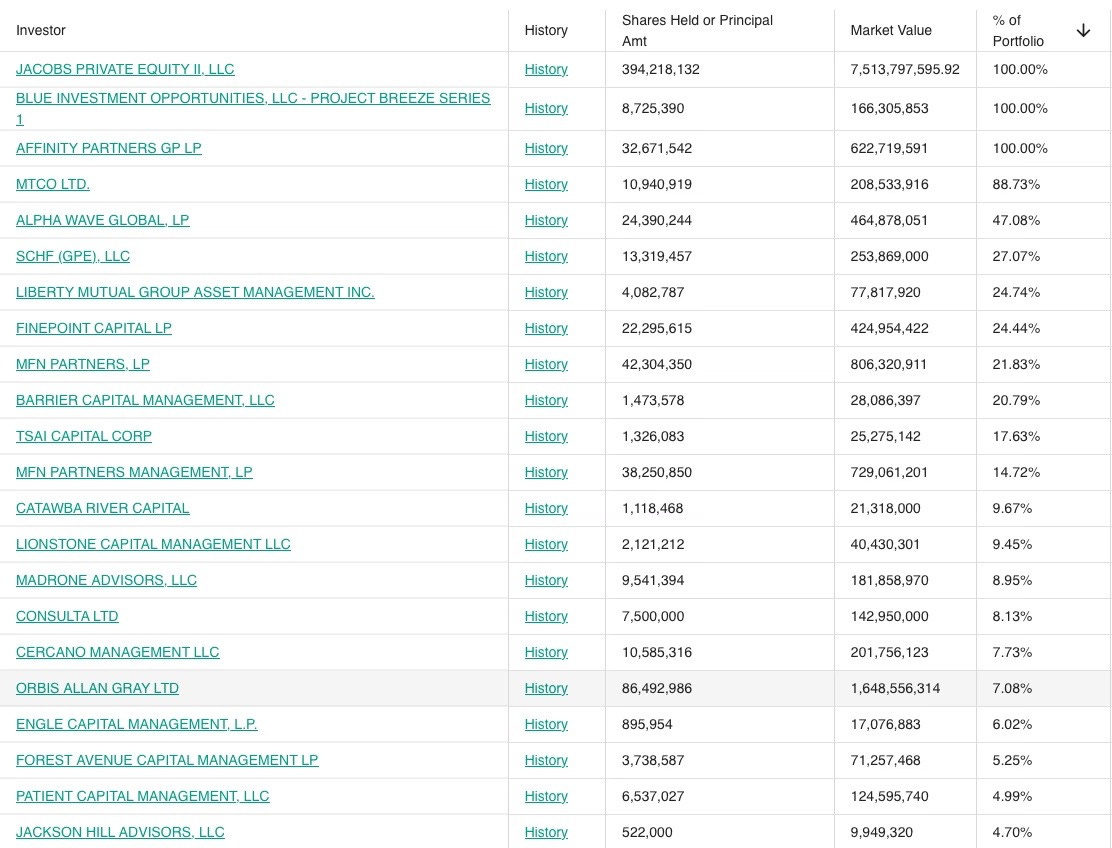Open MADRONE ADVISORS, LLC link
This screenshot has height=848, width=1112.
pyautogui.click(x=106, y=581)
